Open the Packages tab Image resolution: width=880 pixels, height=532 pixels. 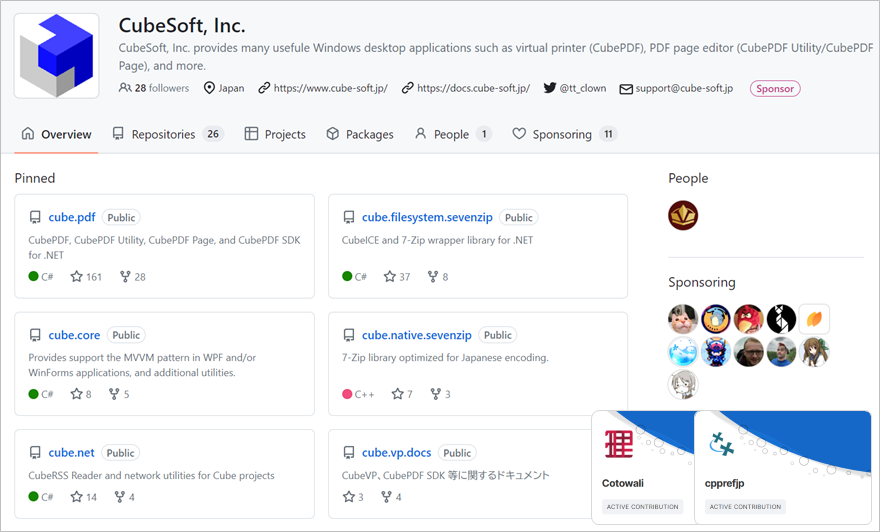point(360,134)
